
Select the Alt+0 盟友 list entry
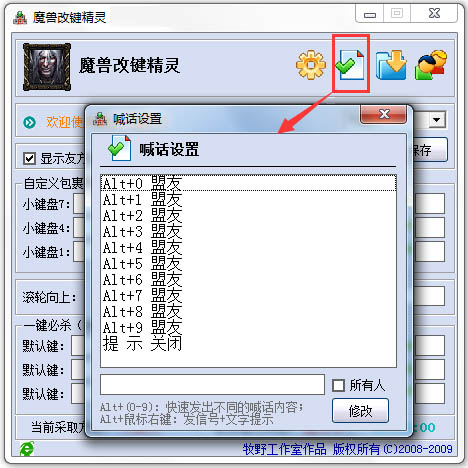(248, 183)
